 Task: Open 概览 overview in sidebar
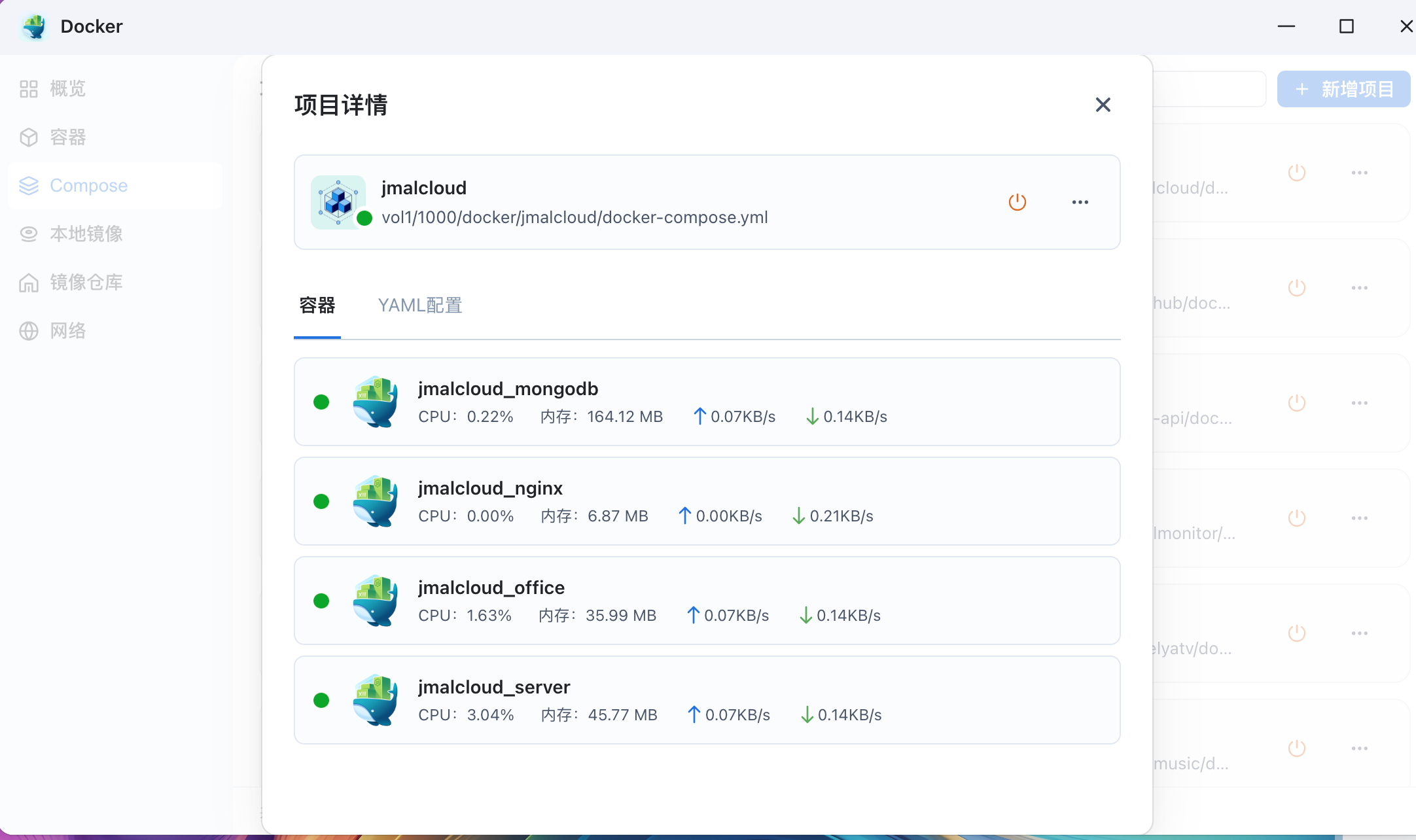[67, 89]
